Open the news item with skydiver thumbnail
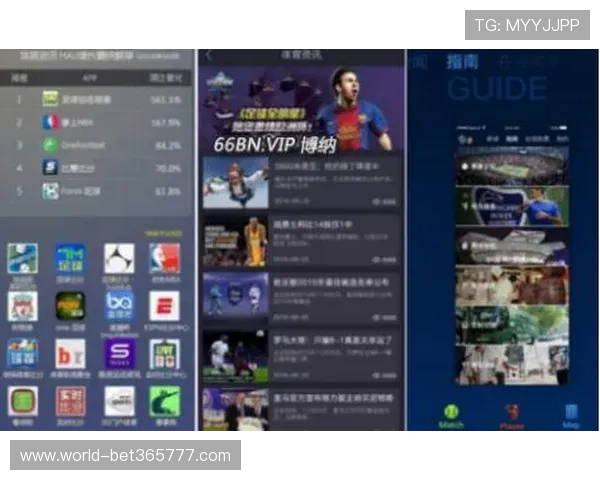 coord(302,182)
